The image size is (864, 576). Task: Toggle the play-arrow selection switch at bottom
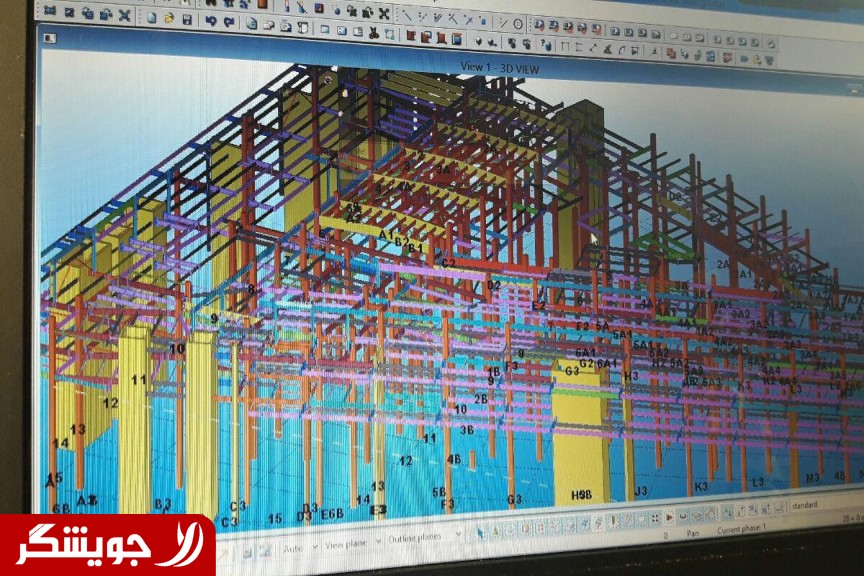pyautogui.click(x=669, y=517)
